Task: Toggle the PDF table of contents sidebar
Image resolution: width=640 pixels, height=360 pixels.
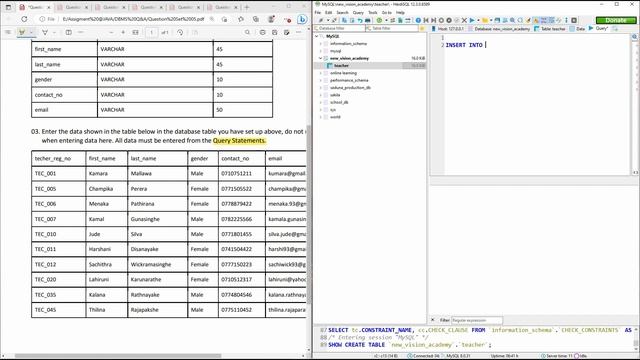Action: pyautogui.click(x=8, y=32)
